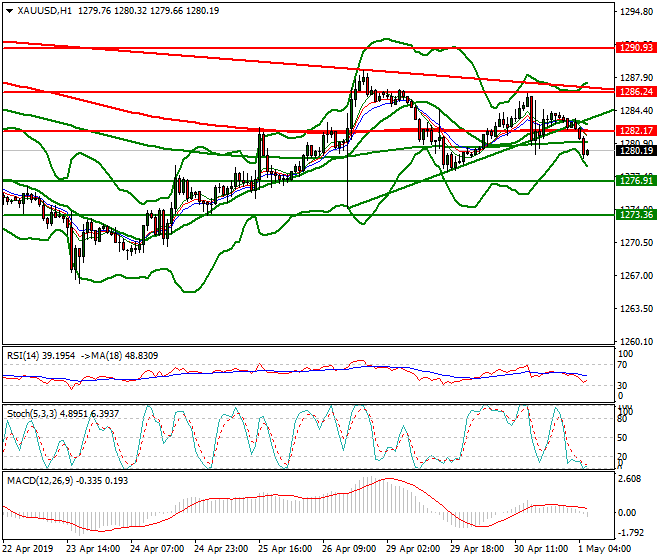Click the 1263.50 price scale value
660x560 pixels.
pos(636,309)
